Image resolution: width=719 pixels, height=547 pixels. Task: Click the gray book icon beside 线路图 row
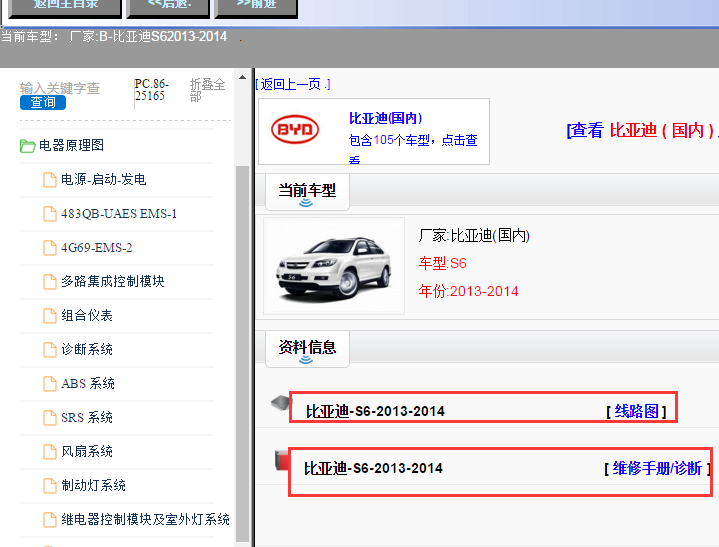(281, 403)
